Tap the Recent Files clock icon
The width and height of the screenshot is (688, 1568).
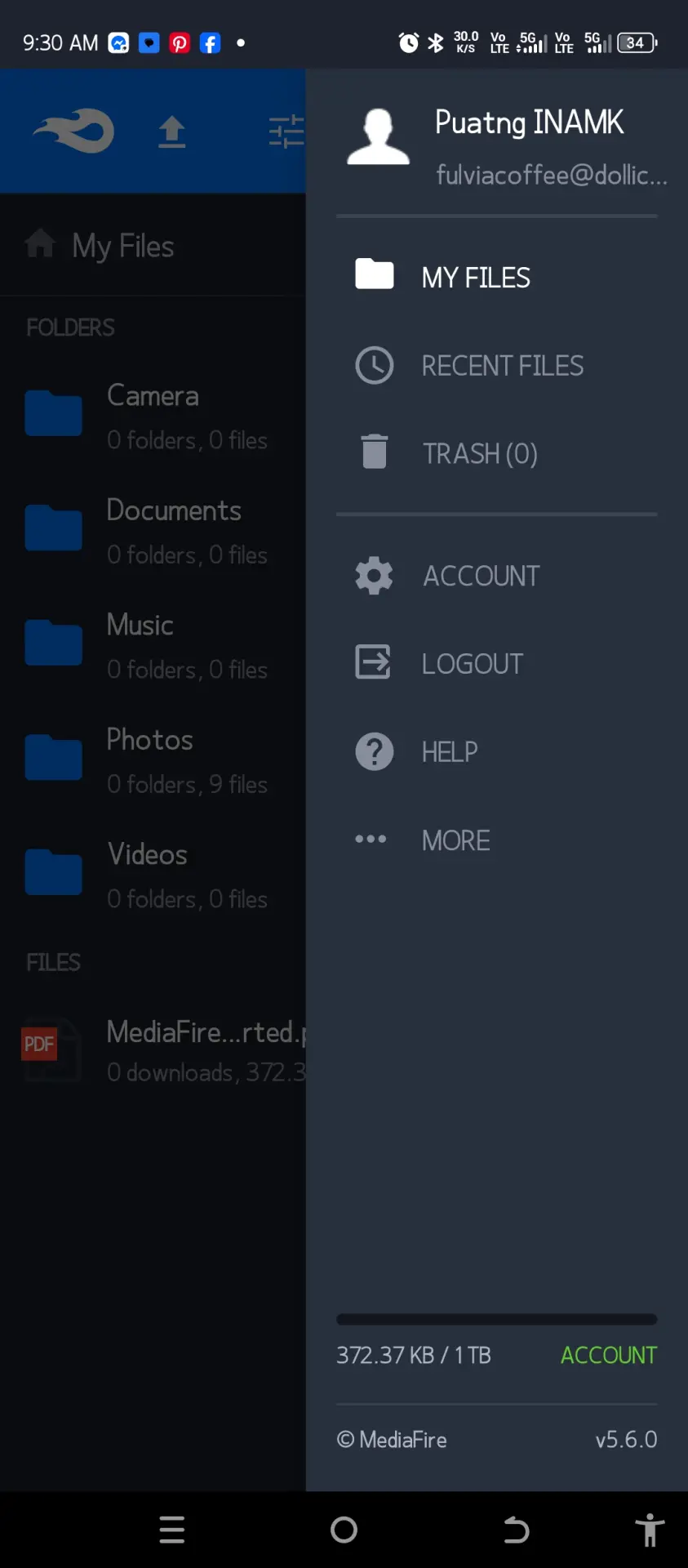click(x=375, y=365)
